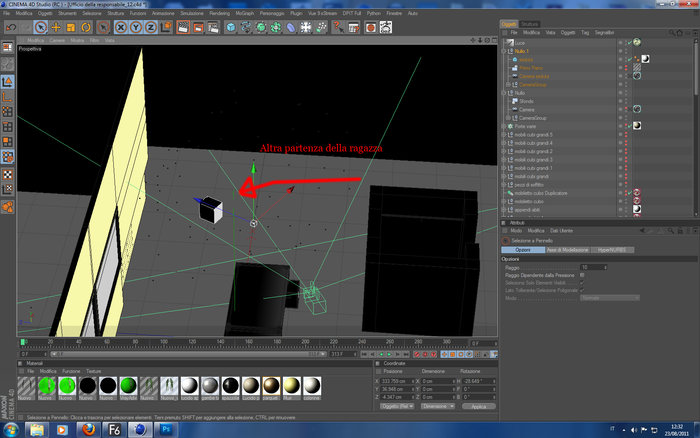Screen dimensions: 700x438
Task: Enable Raggio Dipendente dalla Pressione checkbox
Action: tap(582, 275)
